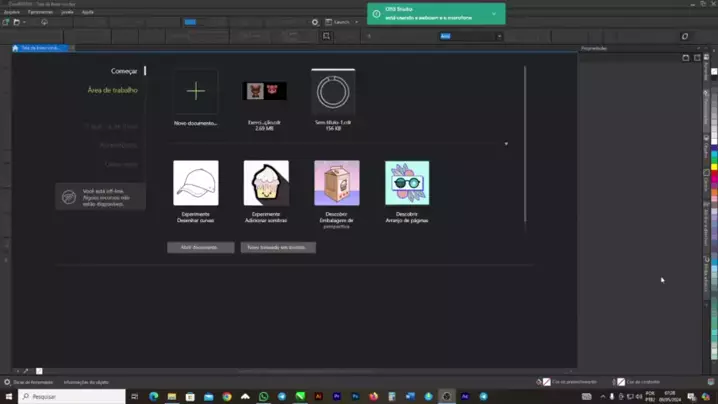Collapse the OBS Studio notification chevron
The image size is (718, 404).
click(494, 14)
